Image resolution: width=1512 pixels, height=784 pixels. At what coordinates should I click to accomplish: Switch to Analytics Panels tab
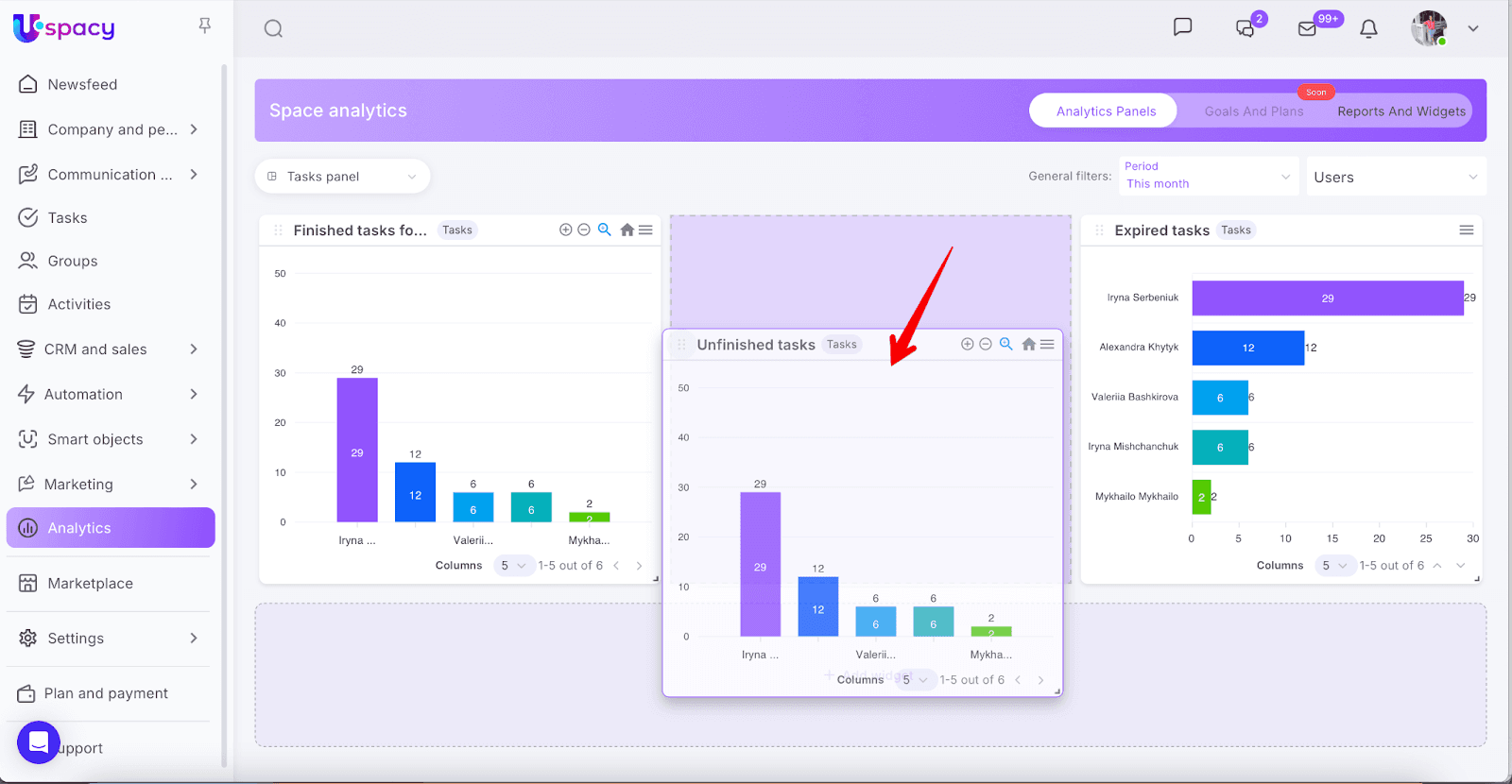(x=1105, y=111)
